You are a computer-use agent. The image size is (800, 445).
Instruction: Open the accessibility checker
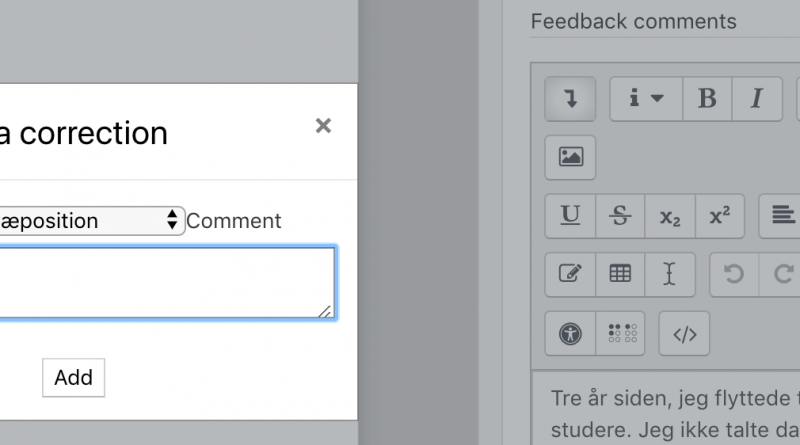coord(570,334)
